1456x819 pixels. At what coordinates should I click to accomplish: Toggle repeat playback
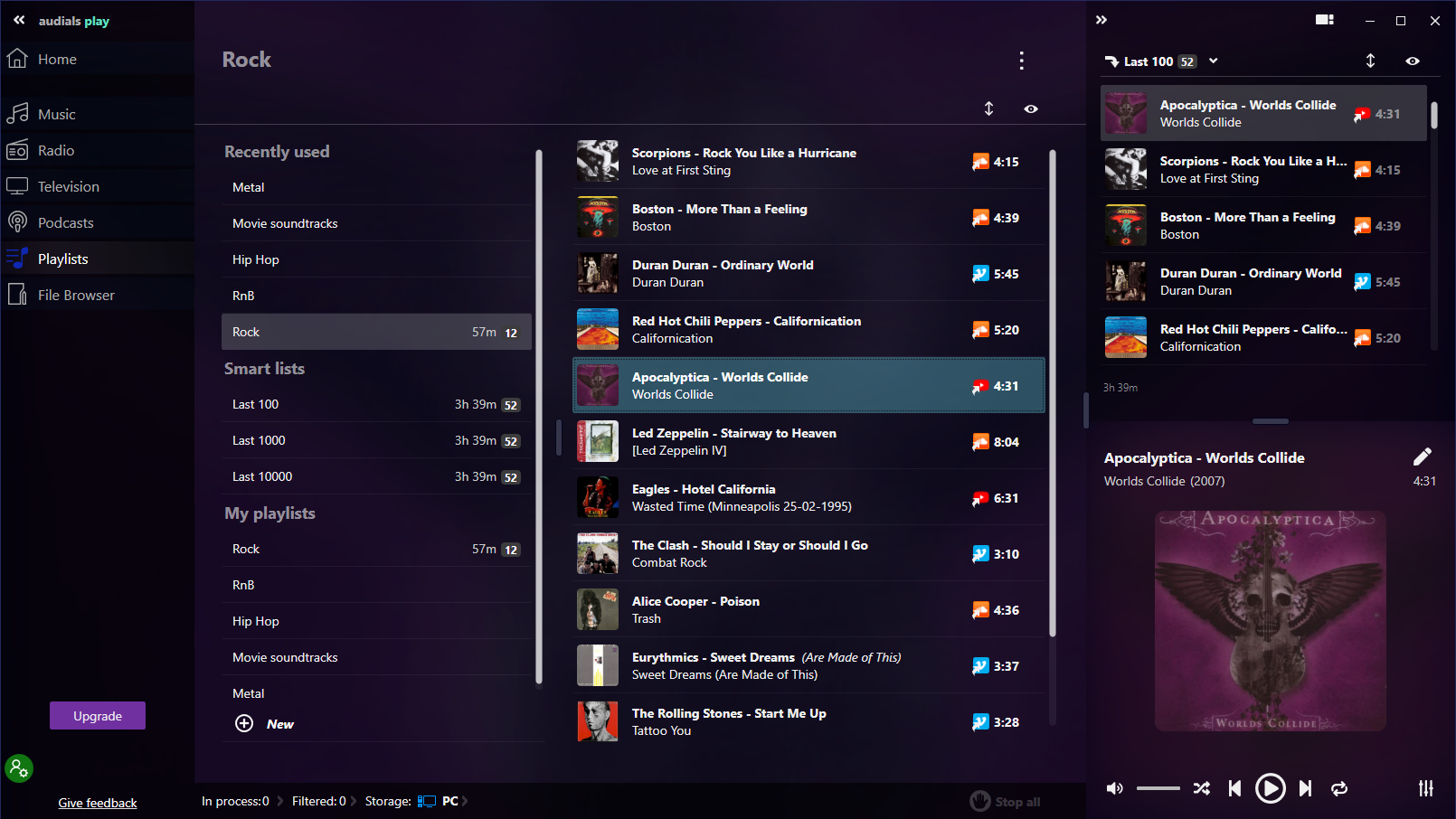[1339, 788]
